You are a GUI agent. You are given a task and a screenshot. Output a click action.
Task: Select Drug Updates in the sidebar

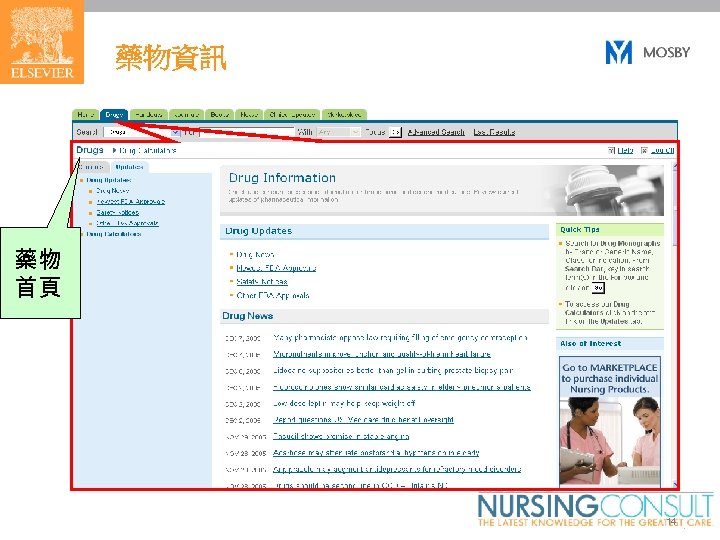pyautogui.click(x=108, y=180)
